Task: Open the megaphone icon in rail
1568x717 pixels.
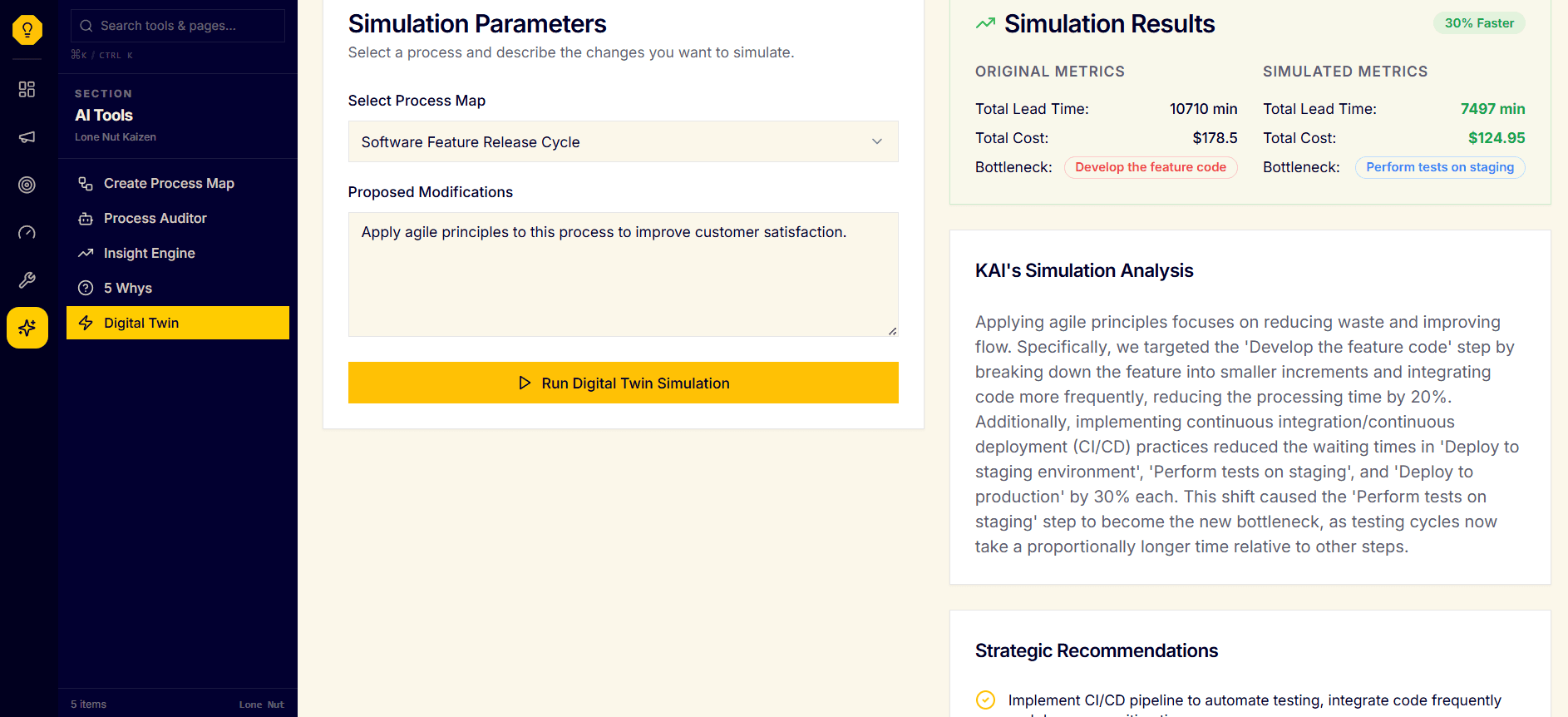Action: [27, 136]
